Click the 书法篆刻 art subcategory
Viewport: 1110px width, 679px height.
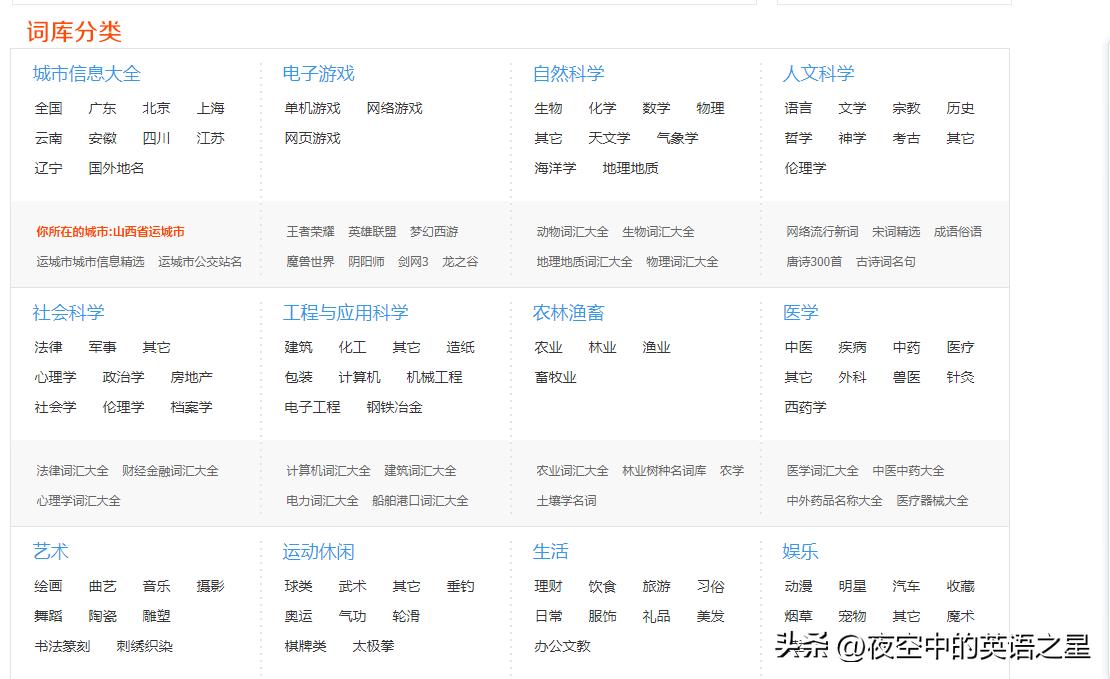pos(64,645)
